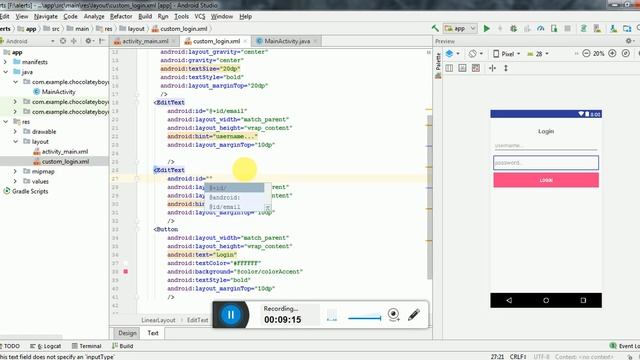Open the Build tool window

tap(122, 346)
